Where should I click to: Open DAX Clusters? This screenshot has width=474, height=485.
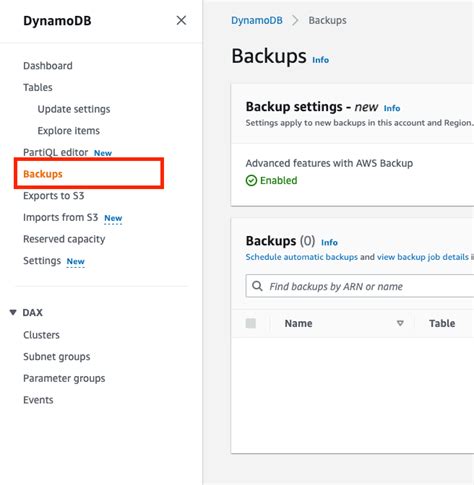point(41,335)
